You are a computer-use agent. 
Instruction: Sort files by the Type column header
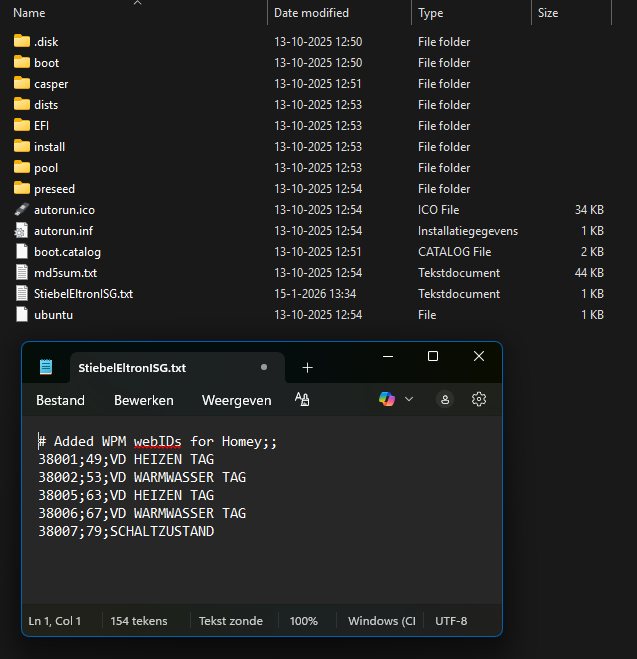[x=431, y=13]
